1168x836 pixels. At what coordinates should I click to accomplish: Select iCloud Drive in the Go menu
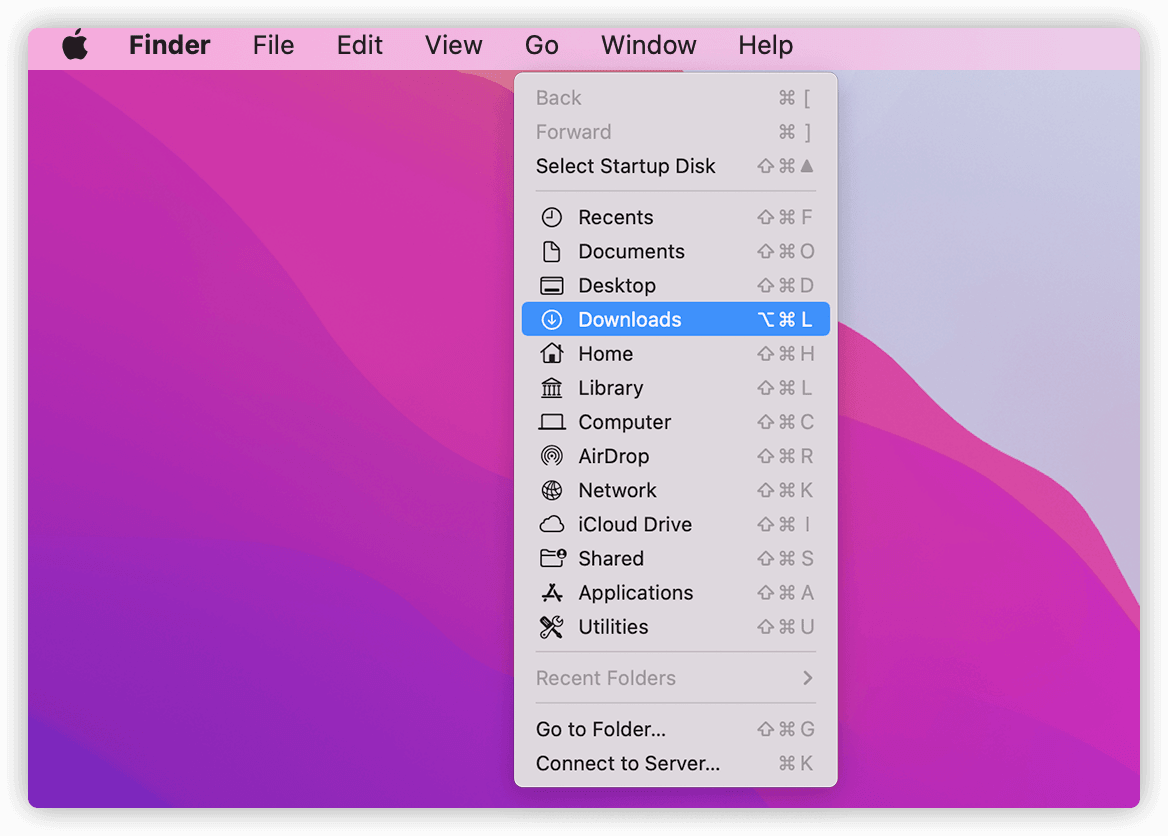point(676,525)
